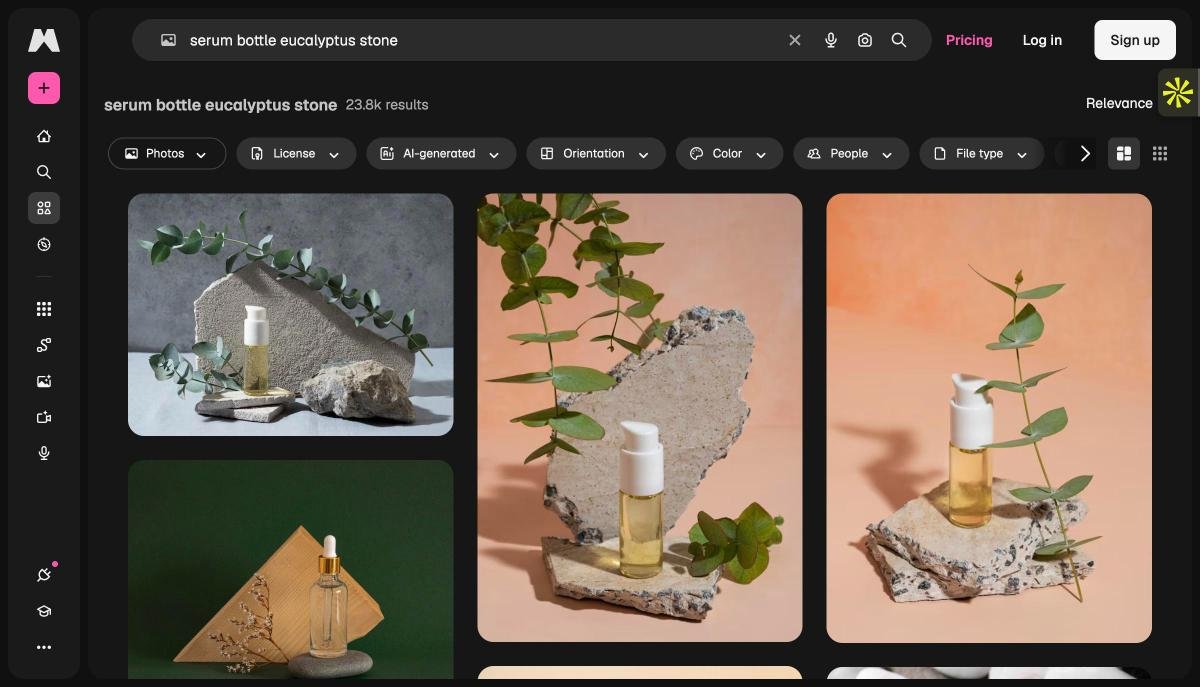
Task: Click the curved path tool sidebar icon
Action: pos(44,345)
